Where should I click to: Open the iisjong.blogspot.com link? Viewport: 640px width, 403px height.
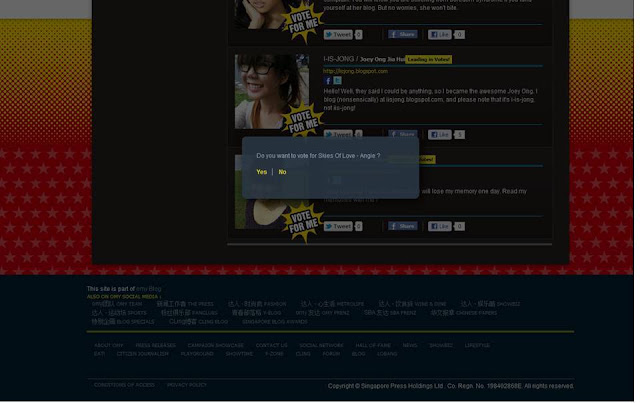click(356, 71)
